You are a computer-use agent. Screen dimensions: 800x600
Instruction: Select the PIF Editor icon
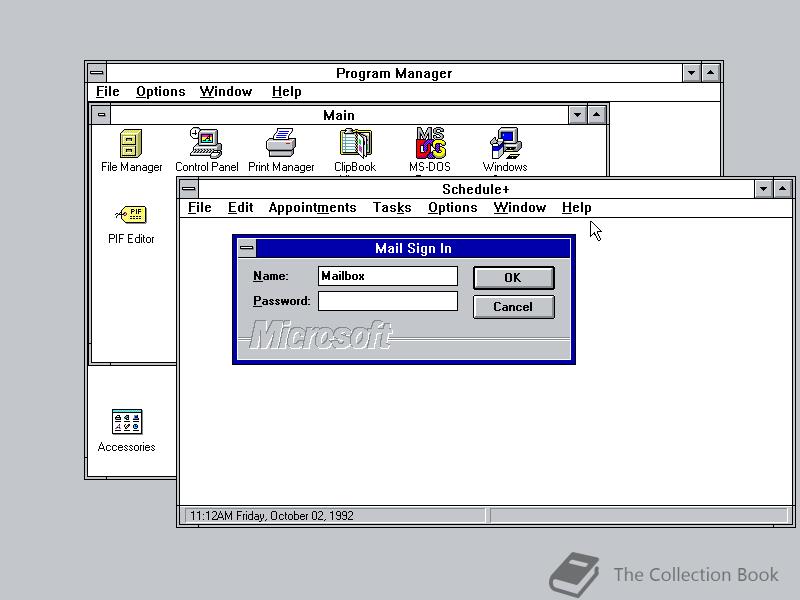click(x=131, y=214)
